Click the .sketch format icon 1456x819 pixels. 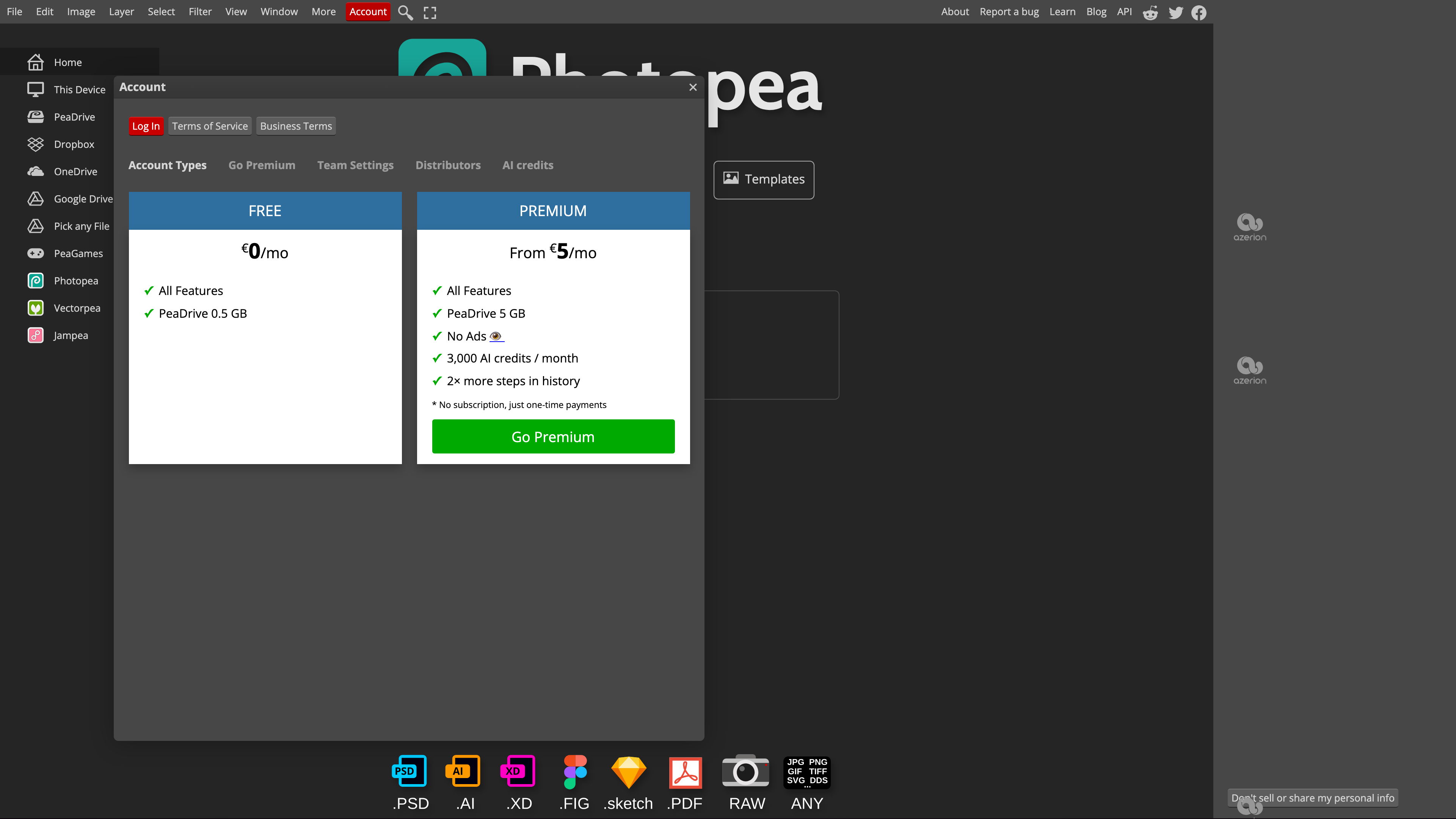coord(629,772)
